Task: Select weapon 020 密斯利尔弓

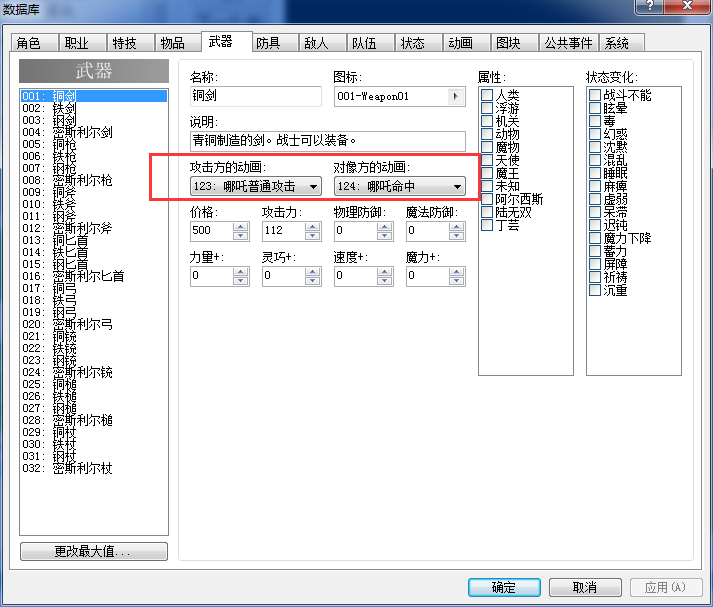Action: point(94,324)
